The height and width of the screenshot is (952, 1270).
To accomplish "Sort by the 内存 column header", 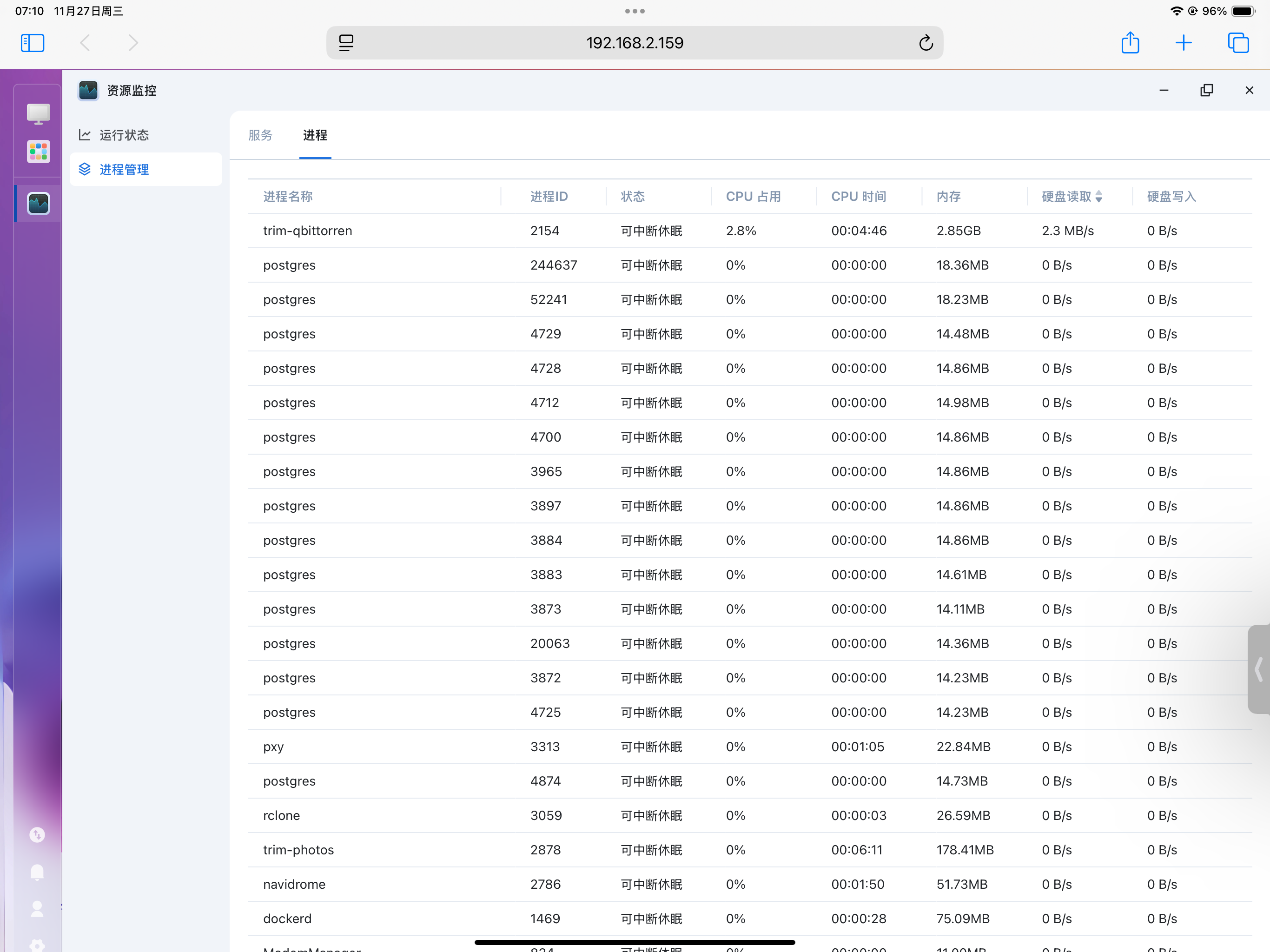I will (x=948, y=196).
